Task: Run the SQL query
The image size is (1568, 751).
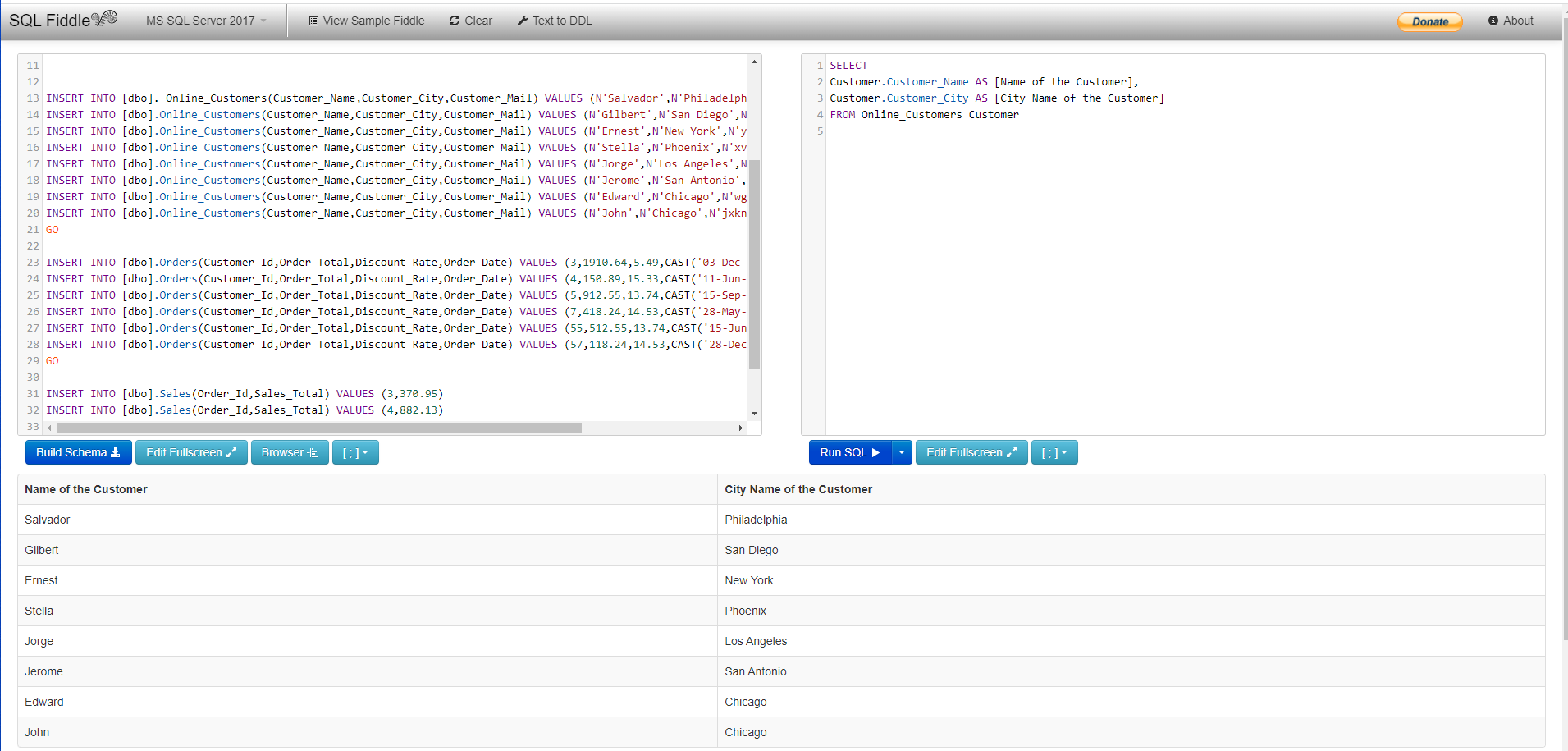Action: coord(849,452)
